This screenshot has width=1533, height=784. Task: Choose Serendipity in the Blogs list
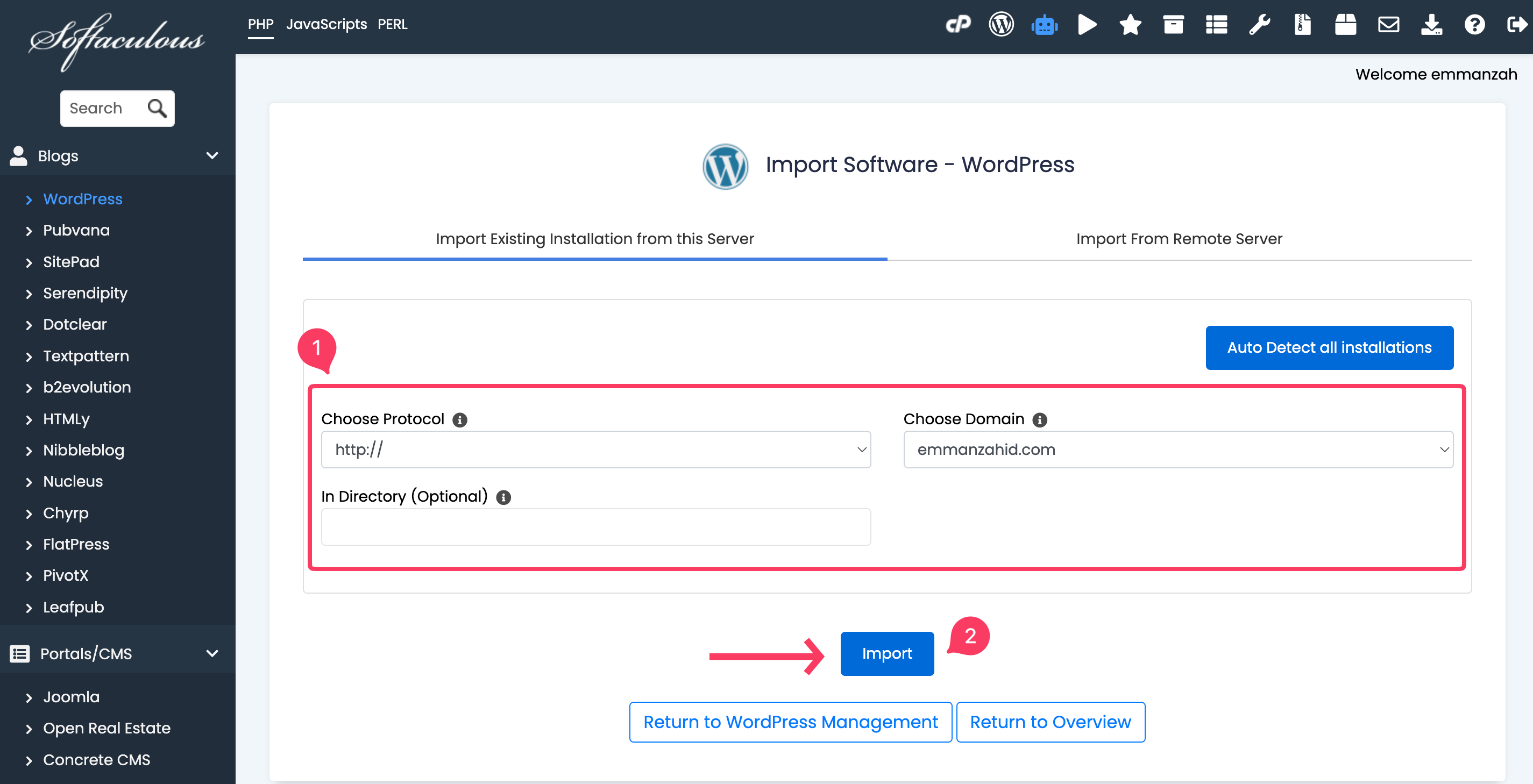tap(85, 293)
